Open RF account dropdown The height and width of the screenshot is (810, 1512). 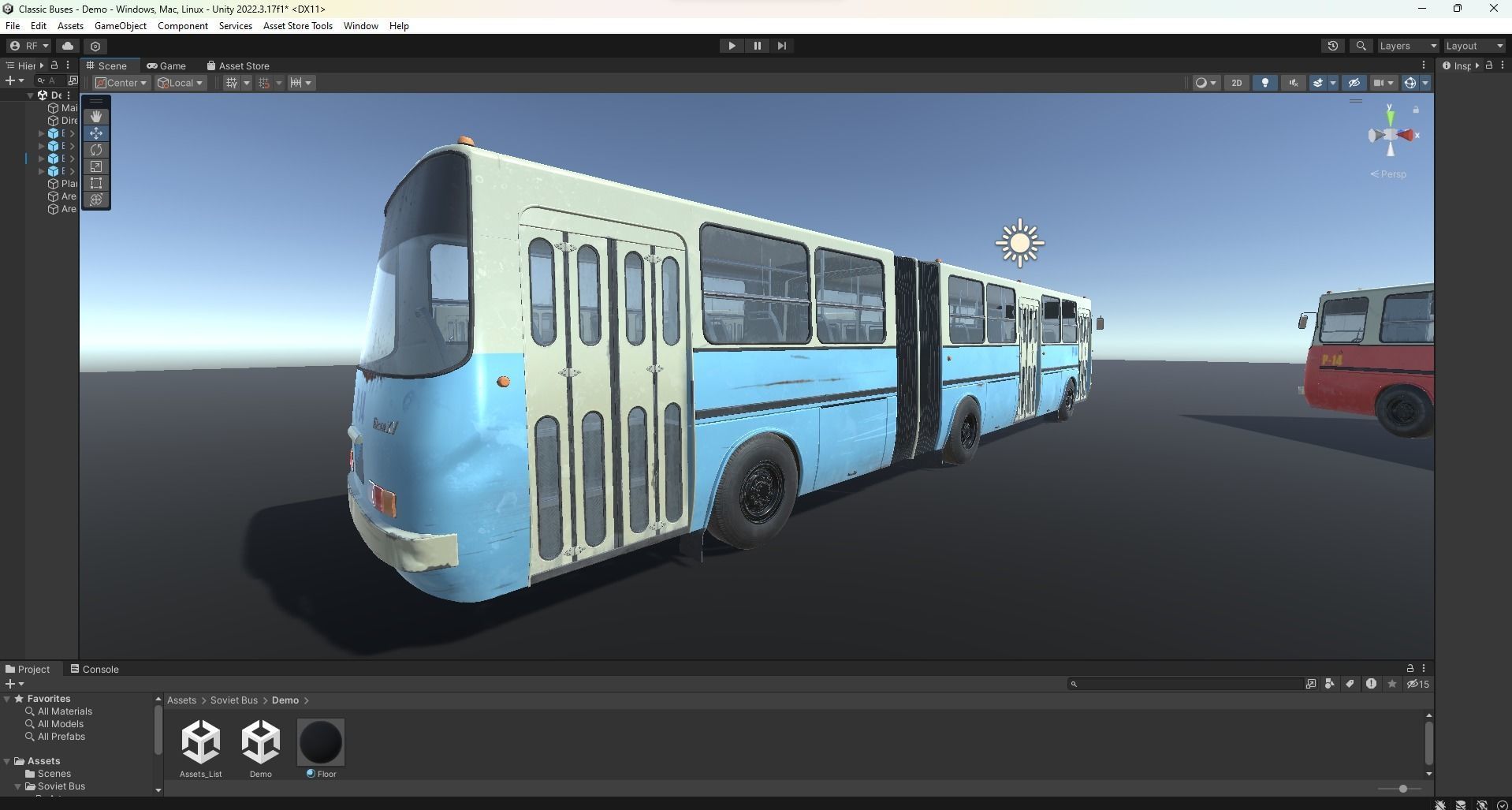pos(28,46)
